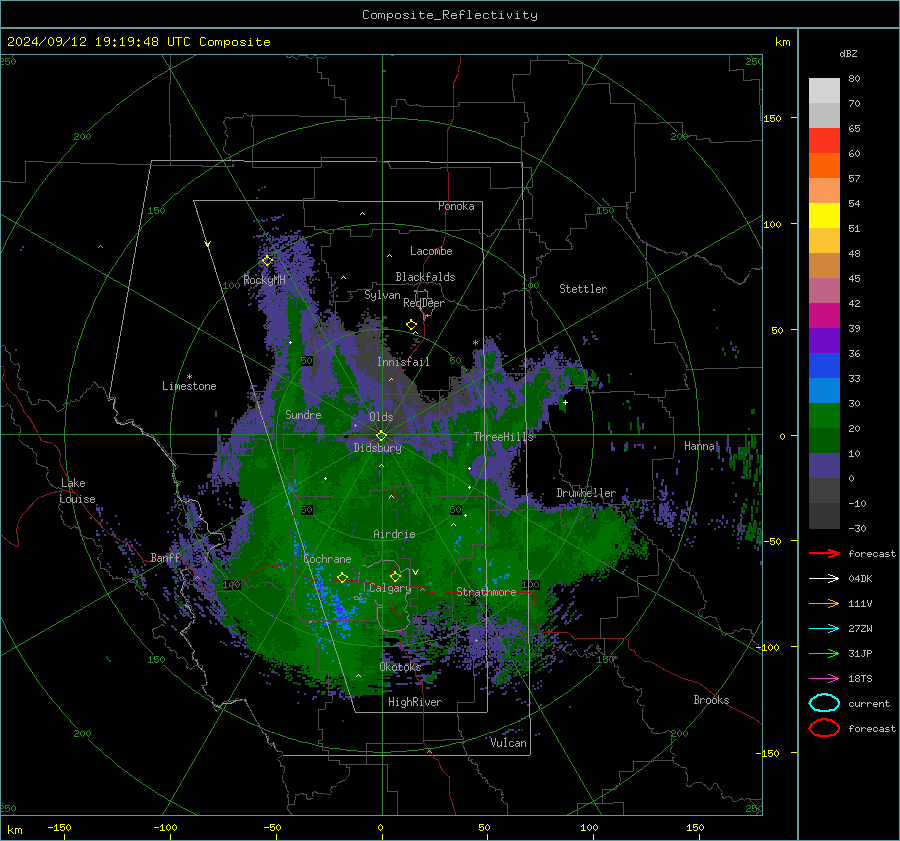Click the magenta 18TS arrow icon
Screen dimensions: 900x841
[x=824, y=679]
